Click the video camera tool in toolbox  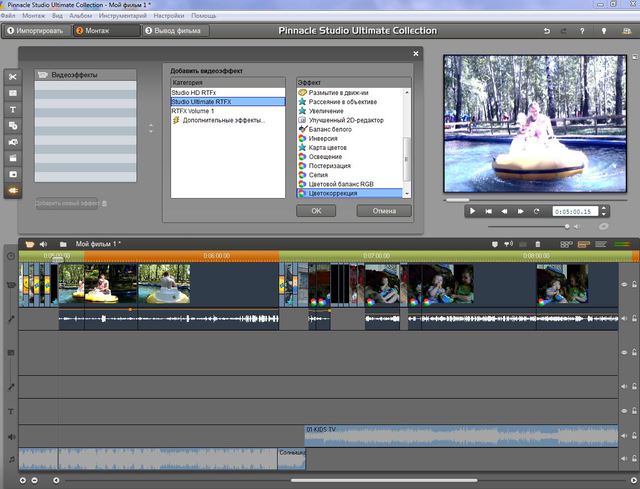point(13,142)
